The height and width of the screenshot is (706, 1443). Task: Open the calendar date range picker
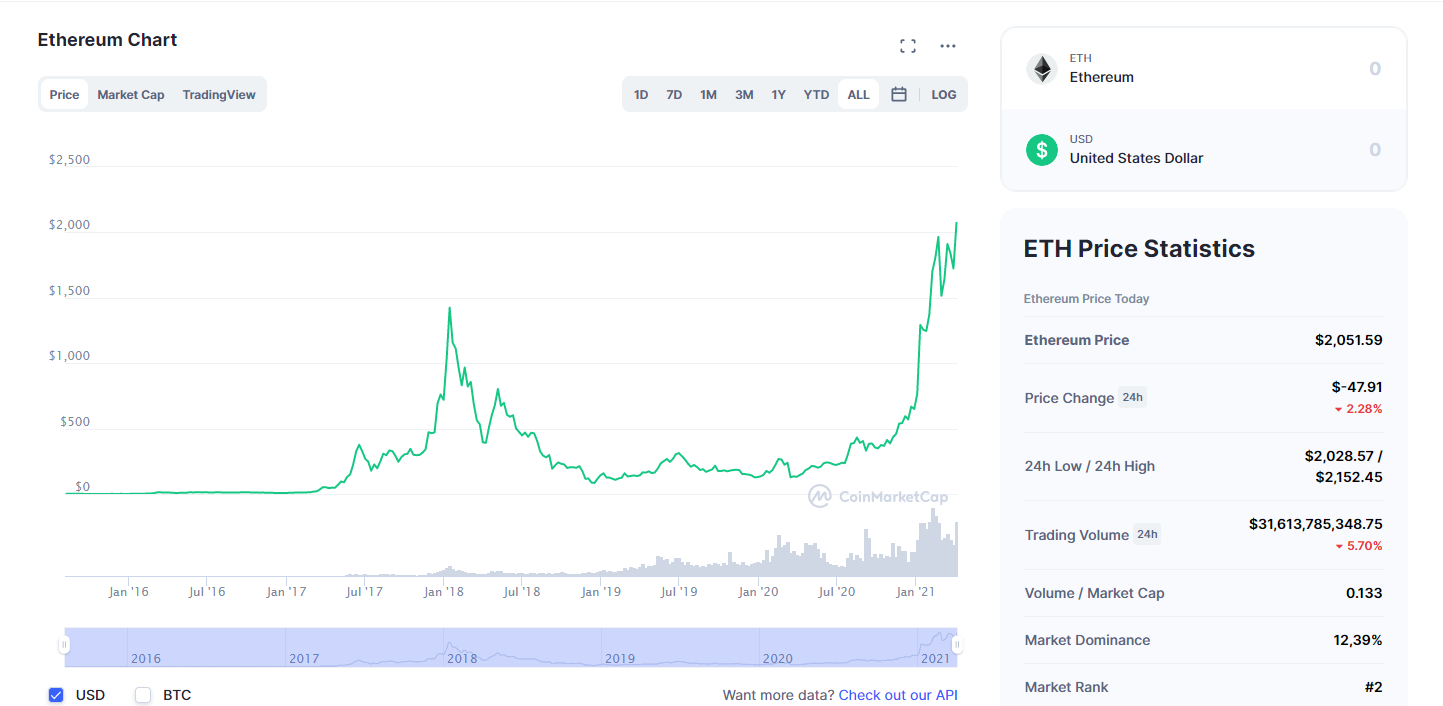click(x=899, y=94)
